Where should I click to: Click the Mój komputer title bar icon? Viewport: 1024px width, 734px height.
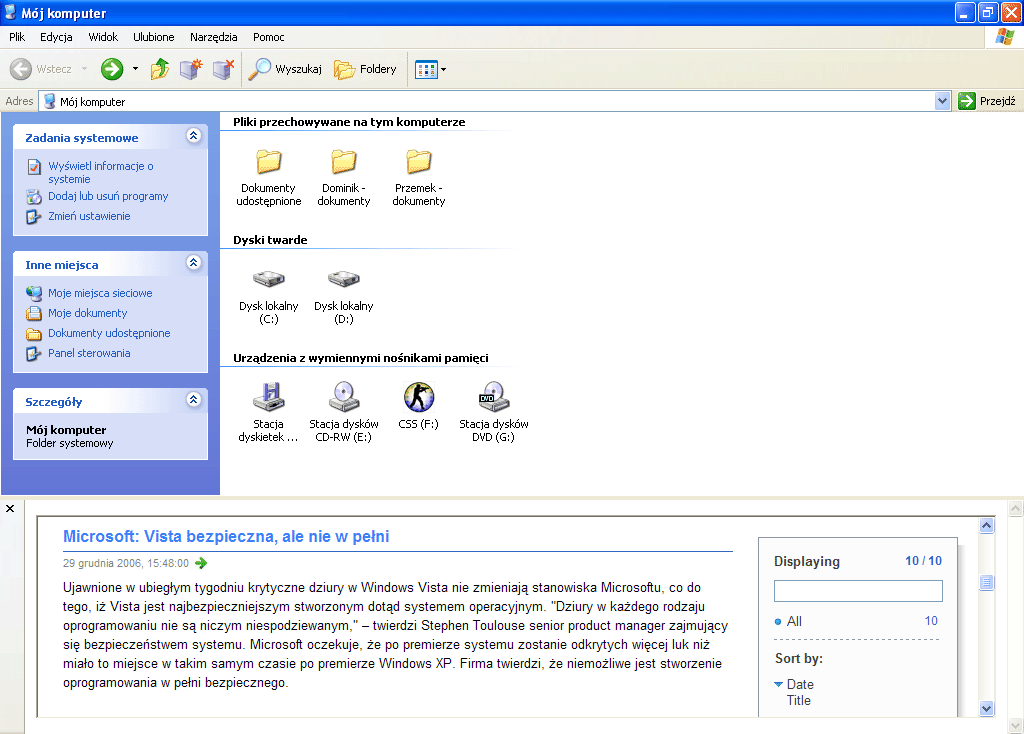point(10,12)
